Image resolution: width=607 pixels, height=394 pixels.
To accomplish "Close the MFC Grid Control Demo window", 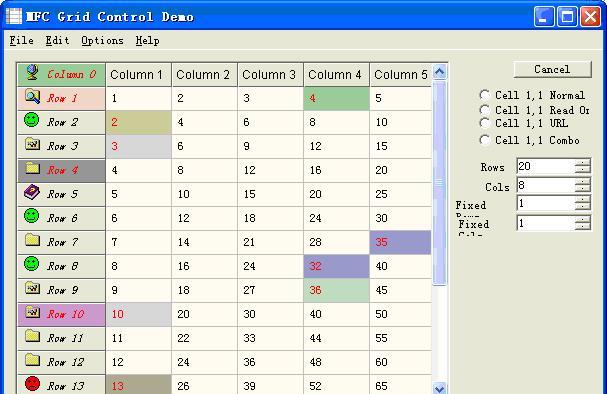I will pos(590,17).
